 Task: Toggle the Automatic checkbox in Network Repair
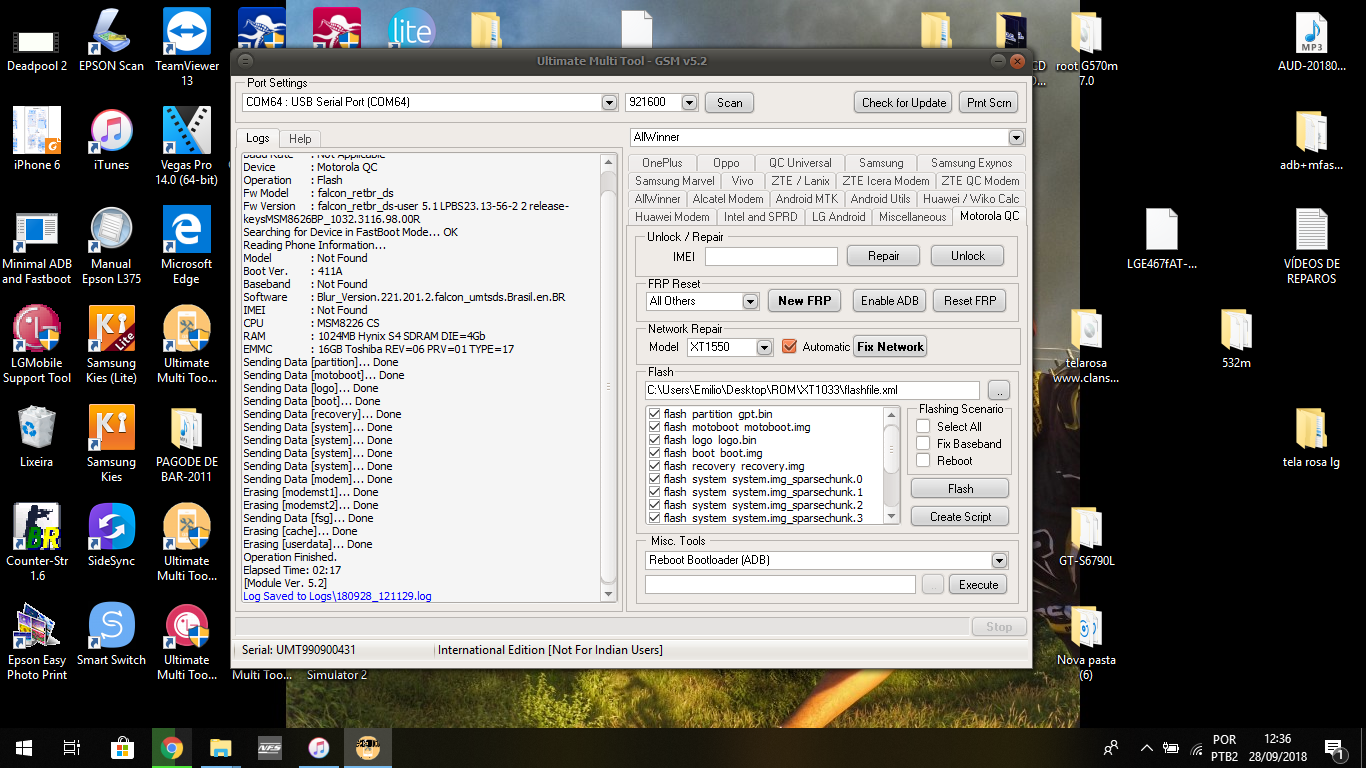(789, 347)
